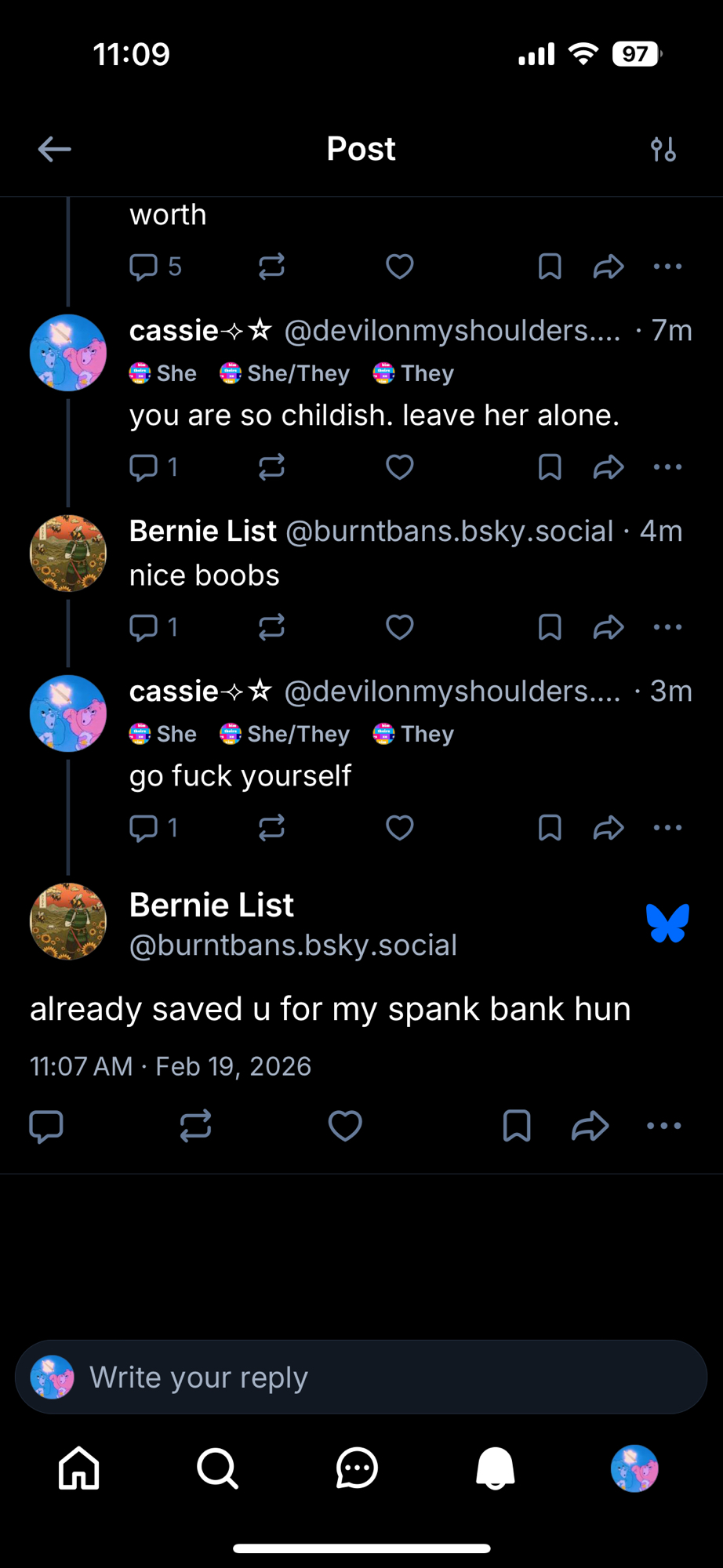Open @burntbans.bsky.social profile handle in main post
Viewport: 723px width, 1568px height.
point(293,946)
